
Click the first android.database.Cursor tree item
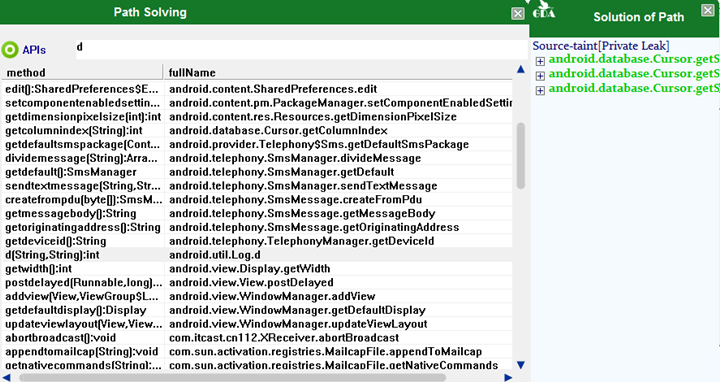[x=634, y=59]
